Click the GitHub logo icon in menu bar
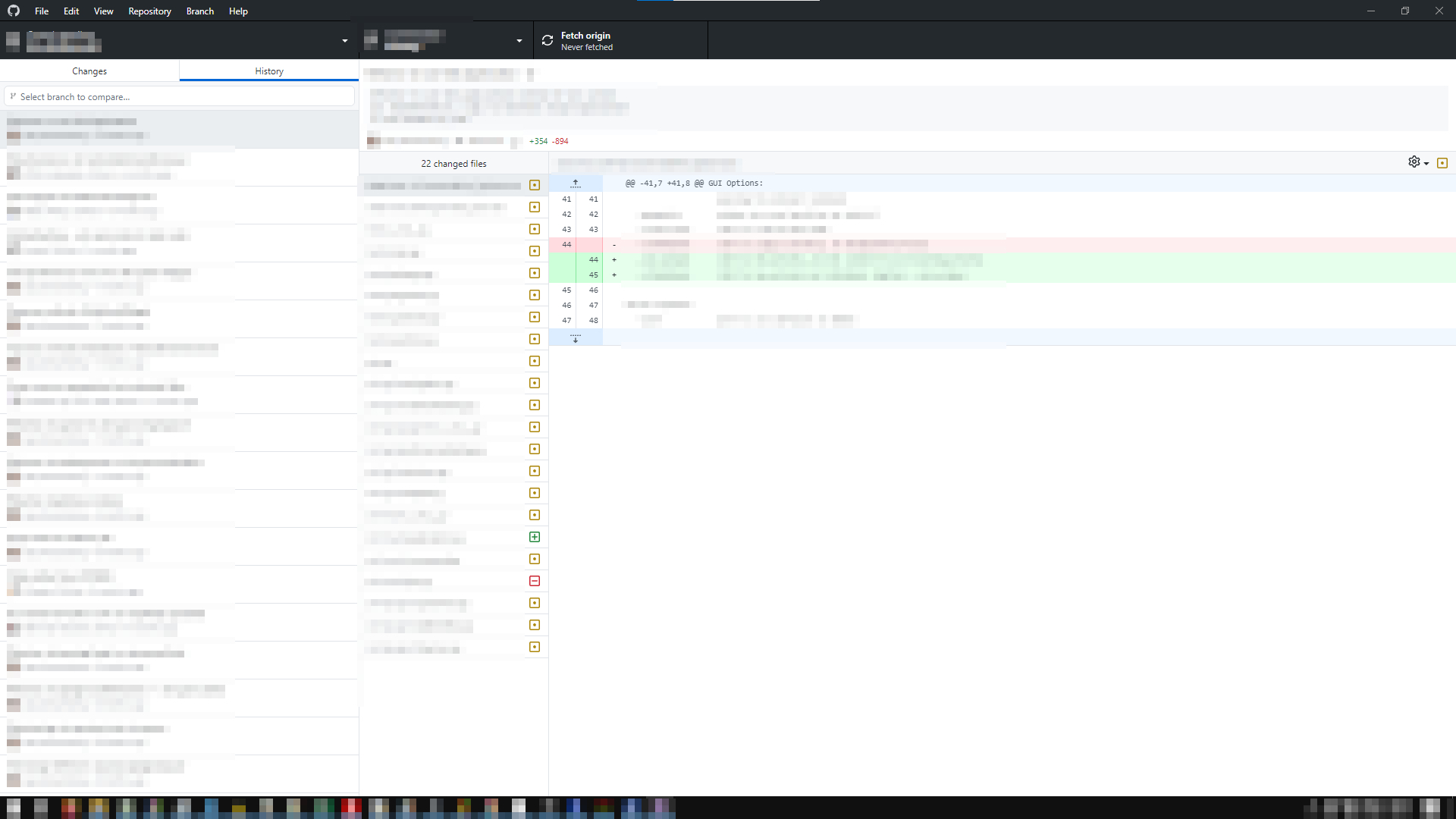The width and height of the screenshot is (1456, 819). [14, 11]
